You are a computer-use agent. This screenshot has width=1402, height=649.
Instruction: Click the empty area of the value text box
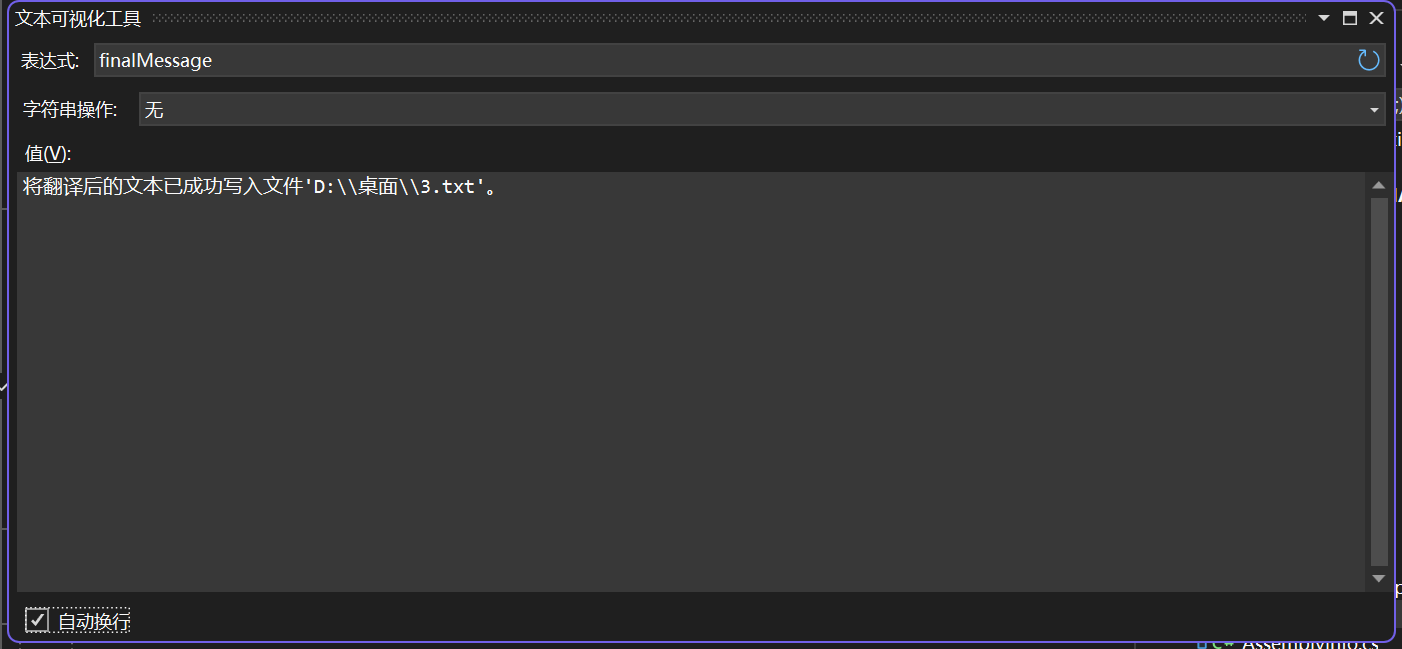tap(690, 400)
